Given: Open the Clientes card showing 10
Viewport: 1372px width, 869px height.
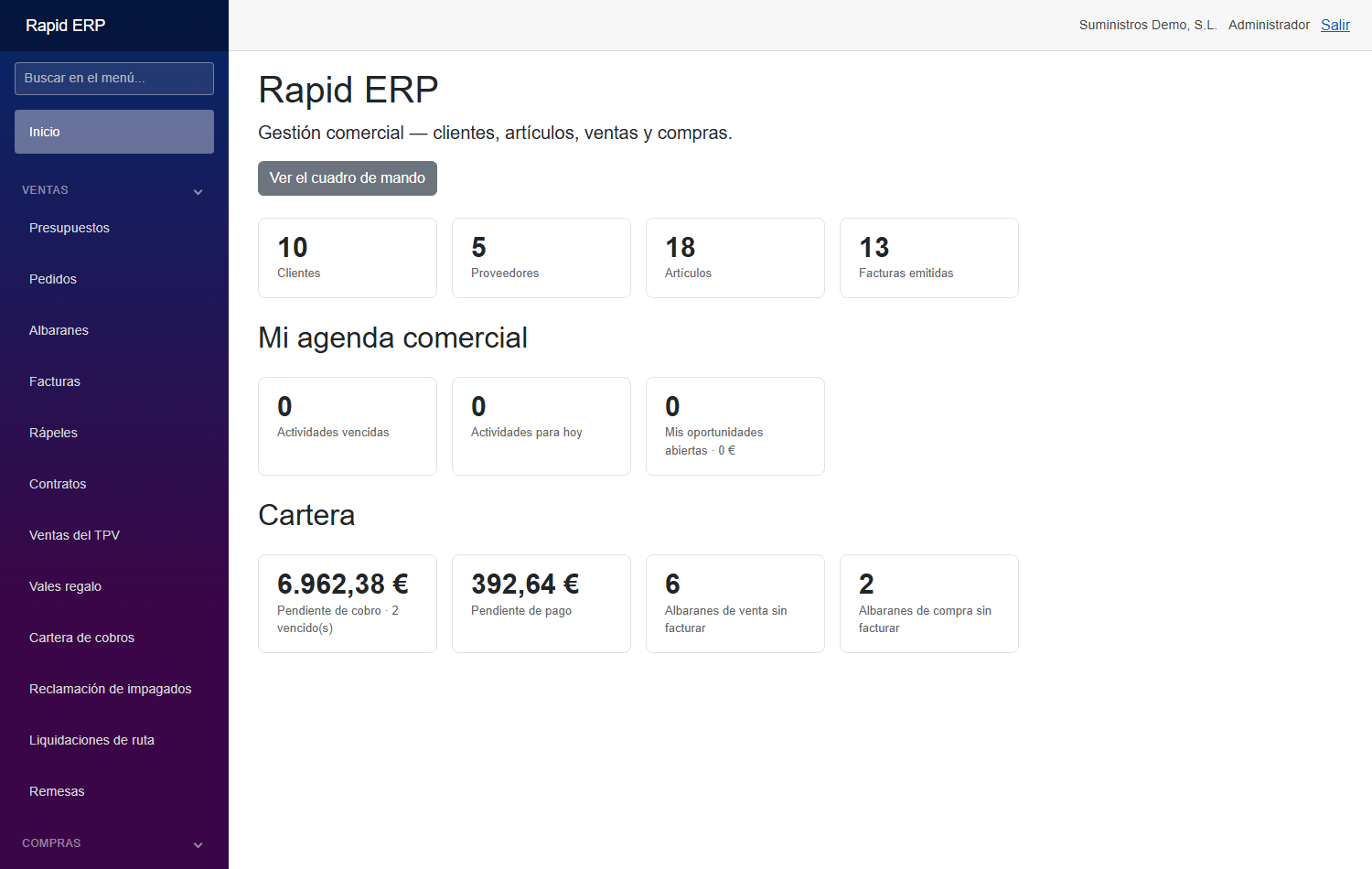Looking at the screenshot, I should pyautogui.click(x=348, y=258).
